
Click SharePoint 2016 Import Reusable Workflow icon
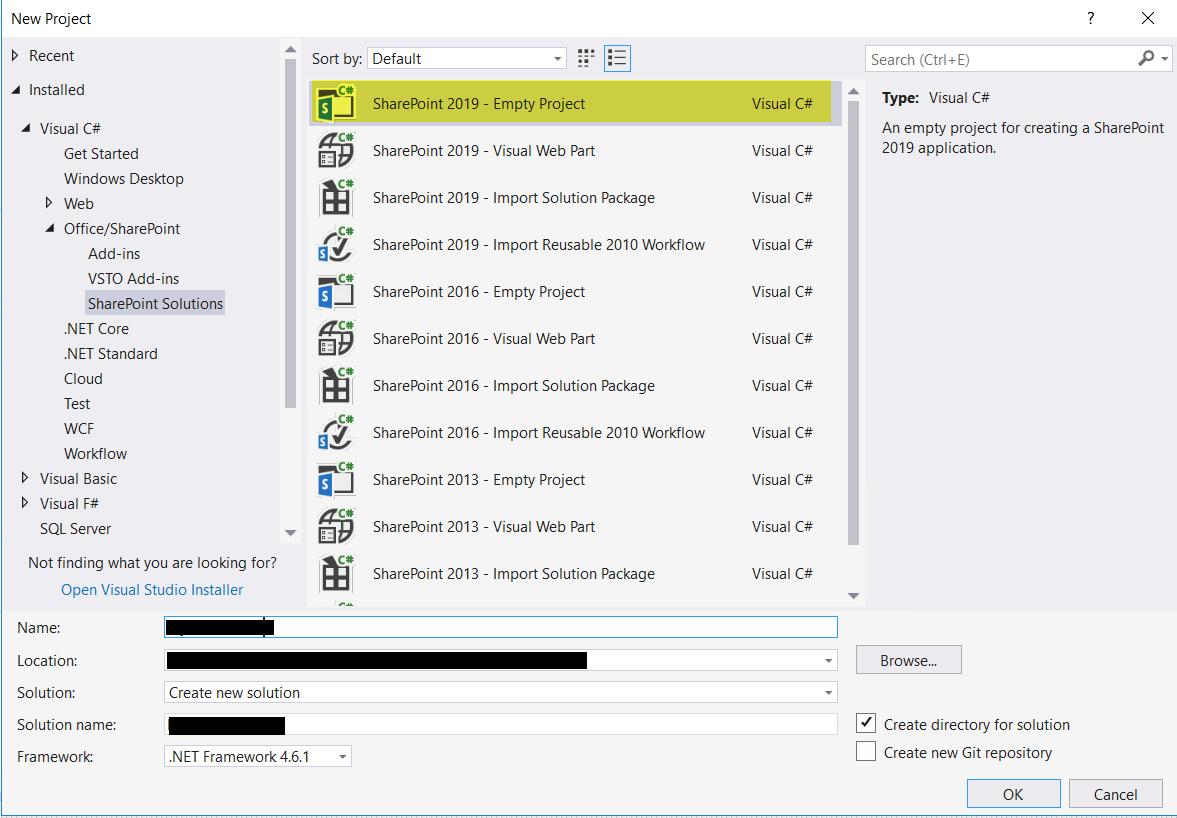point(336,432)
